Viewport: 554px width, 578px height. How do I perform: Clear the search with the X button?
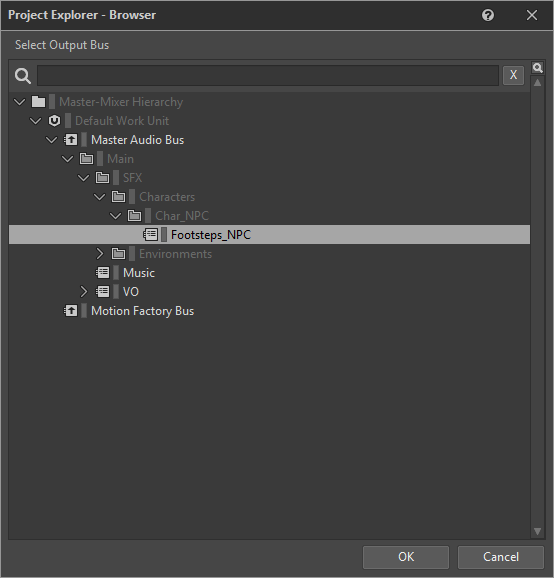(513, 75)
